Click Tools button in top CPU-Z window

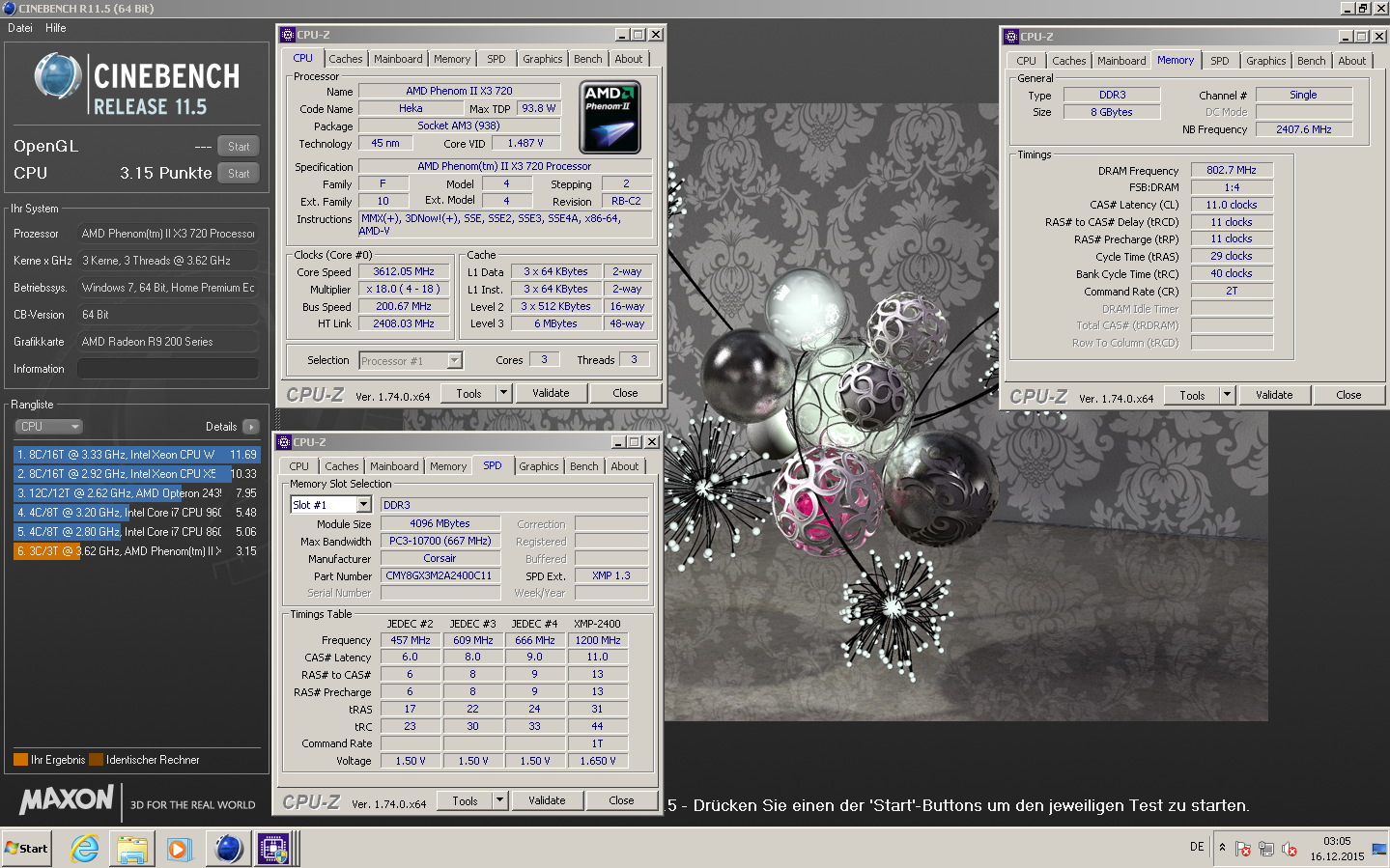click(468, 394)
